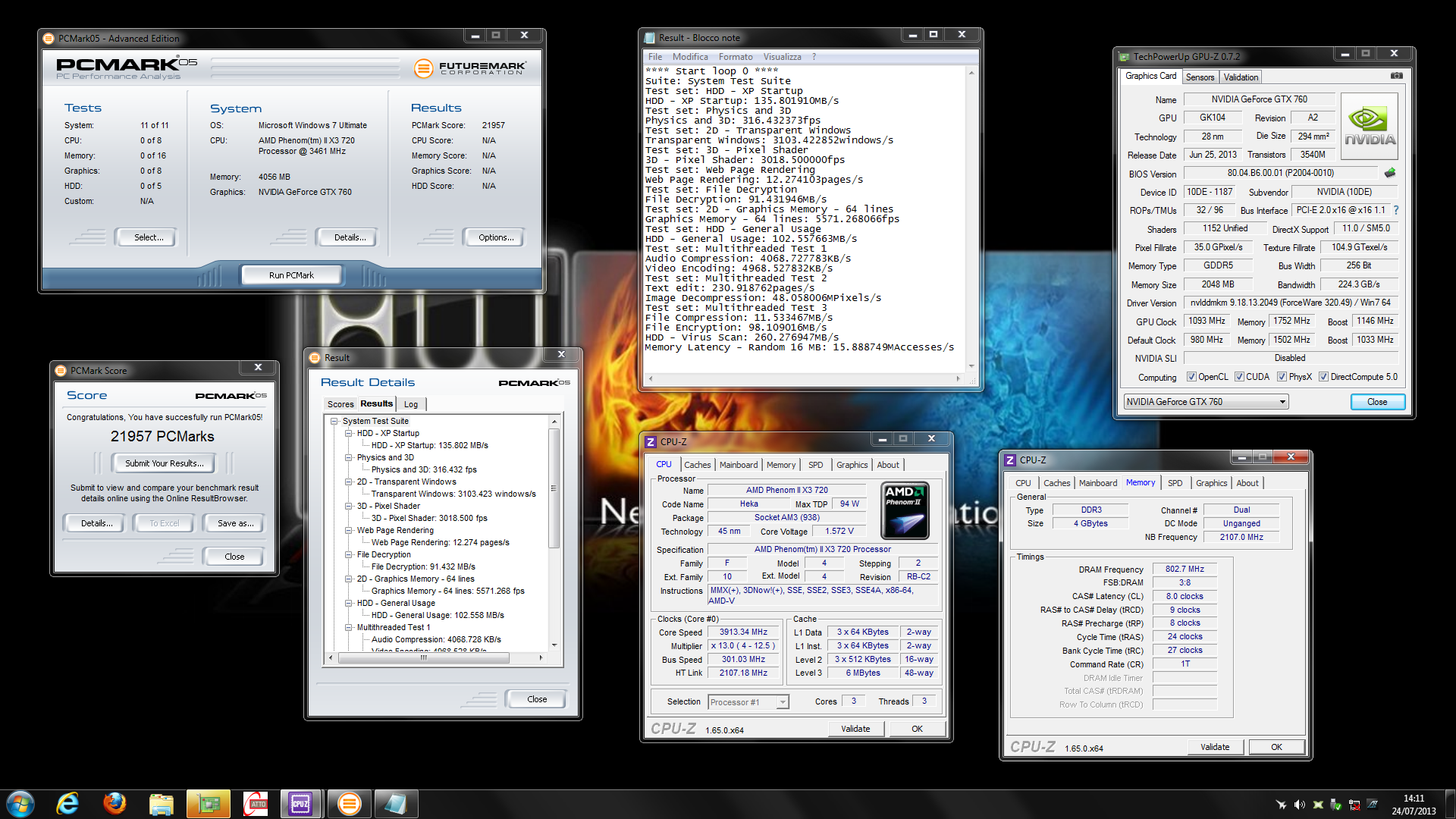Toggle the PhysX checkbox in GPU-Z
1456x819 pixels.
[x=1282, y=377]
